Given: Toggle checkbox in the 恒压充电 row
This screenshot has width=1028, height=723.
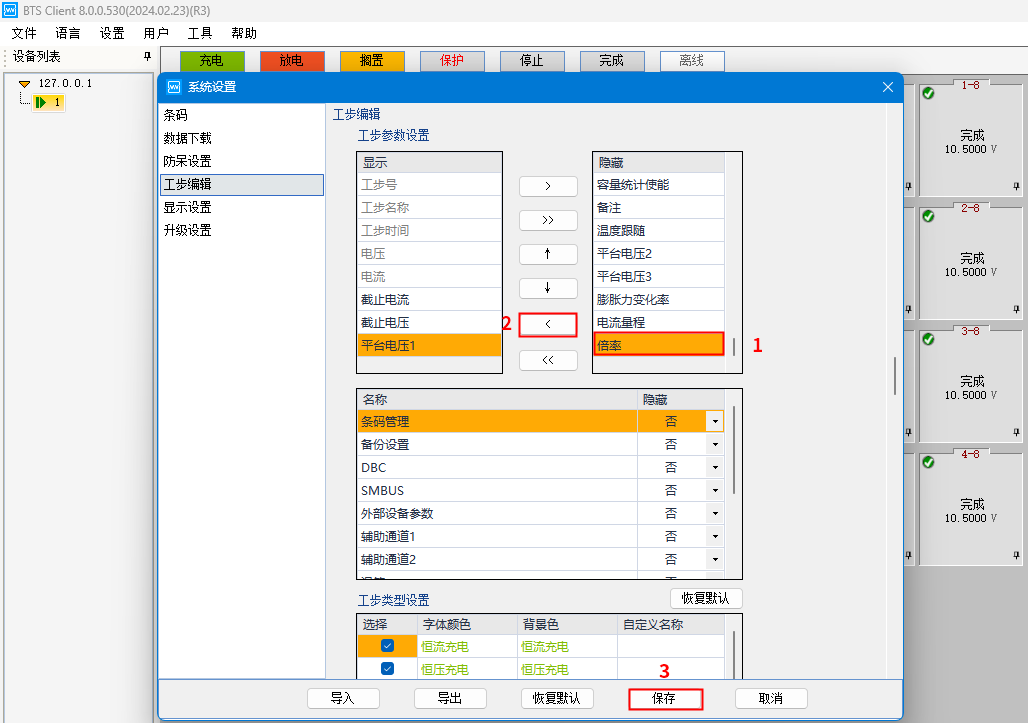Looking at the screenshot, I should (x=387, y=669).
